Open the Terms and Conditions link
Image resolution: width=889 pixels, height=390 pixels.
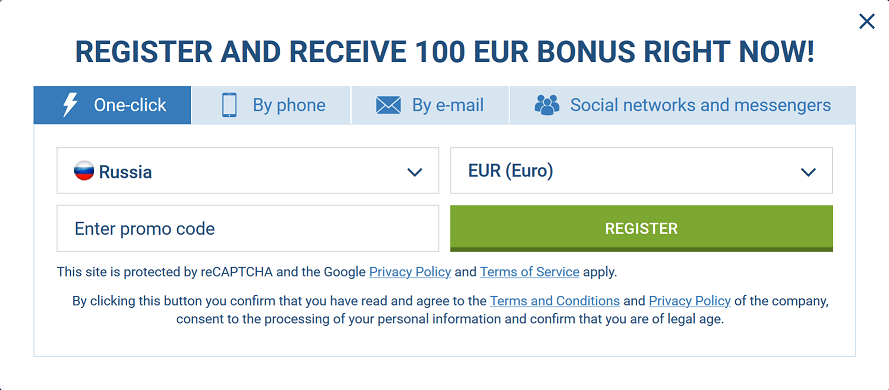tap(554, 301)
